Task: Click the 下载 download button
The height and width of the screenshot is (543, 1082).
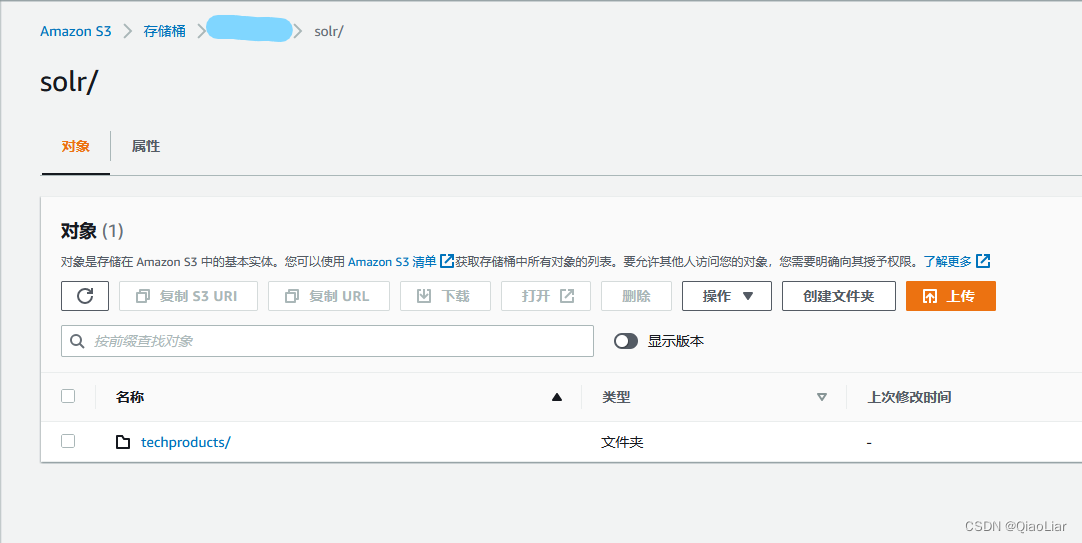Action: tap(445, 296)
